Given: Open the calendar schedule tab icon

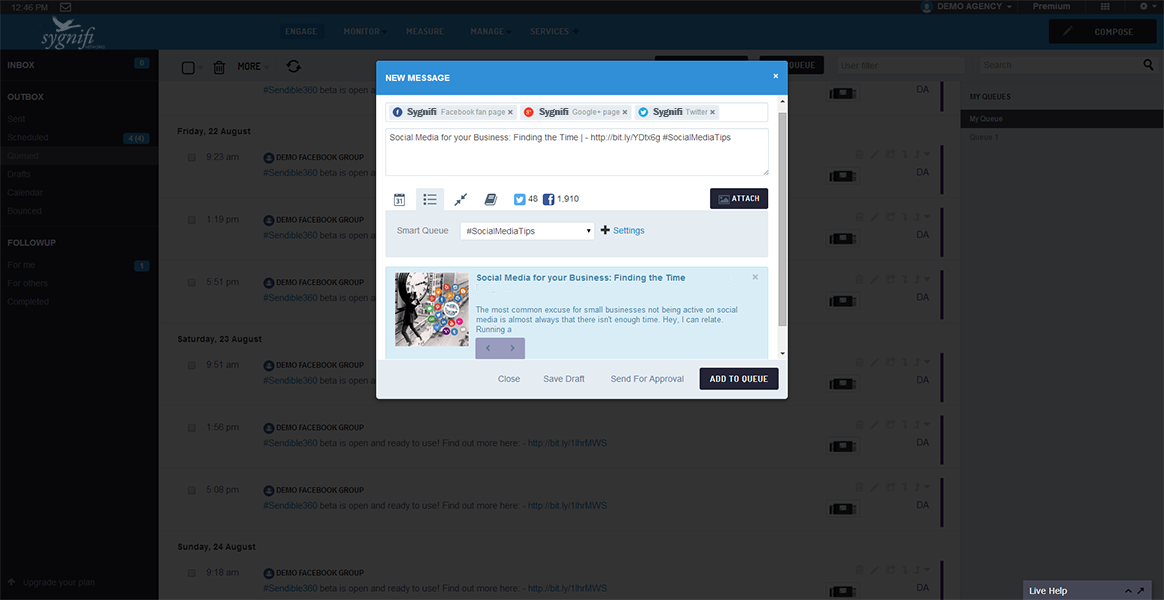Looking at the screenshot, I should point(399,199).
